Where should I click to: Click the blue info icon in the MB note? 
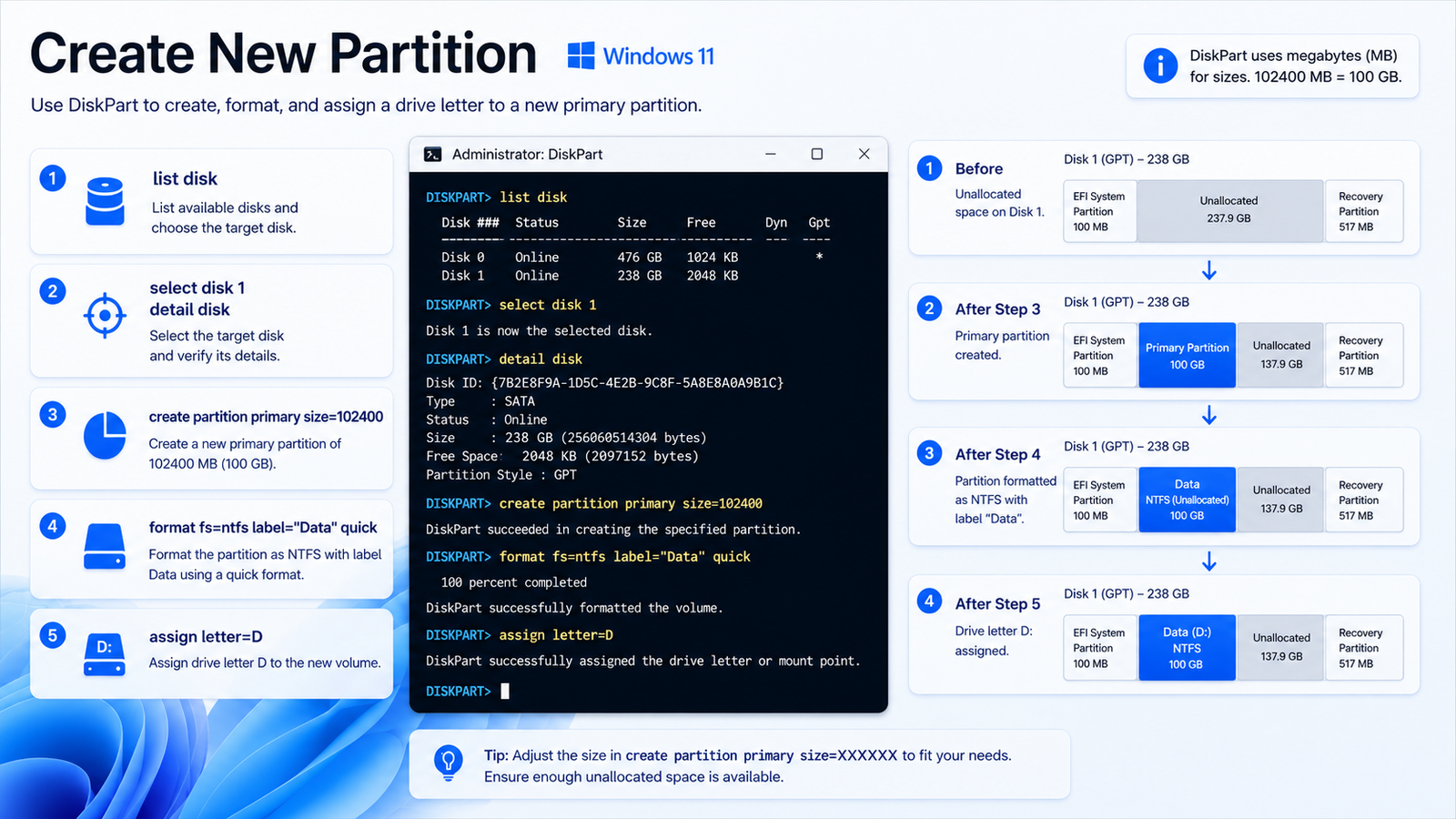point(1160,66)
